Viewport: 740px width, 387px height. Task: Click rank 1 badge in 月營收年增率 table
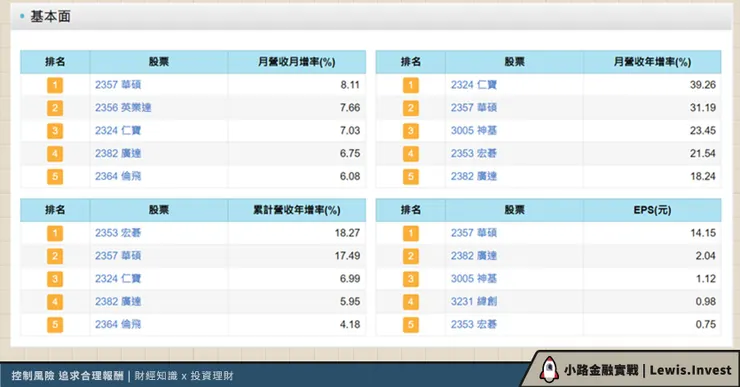(411, 85)
